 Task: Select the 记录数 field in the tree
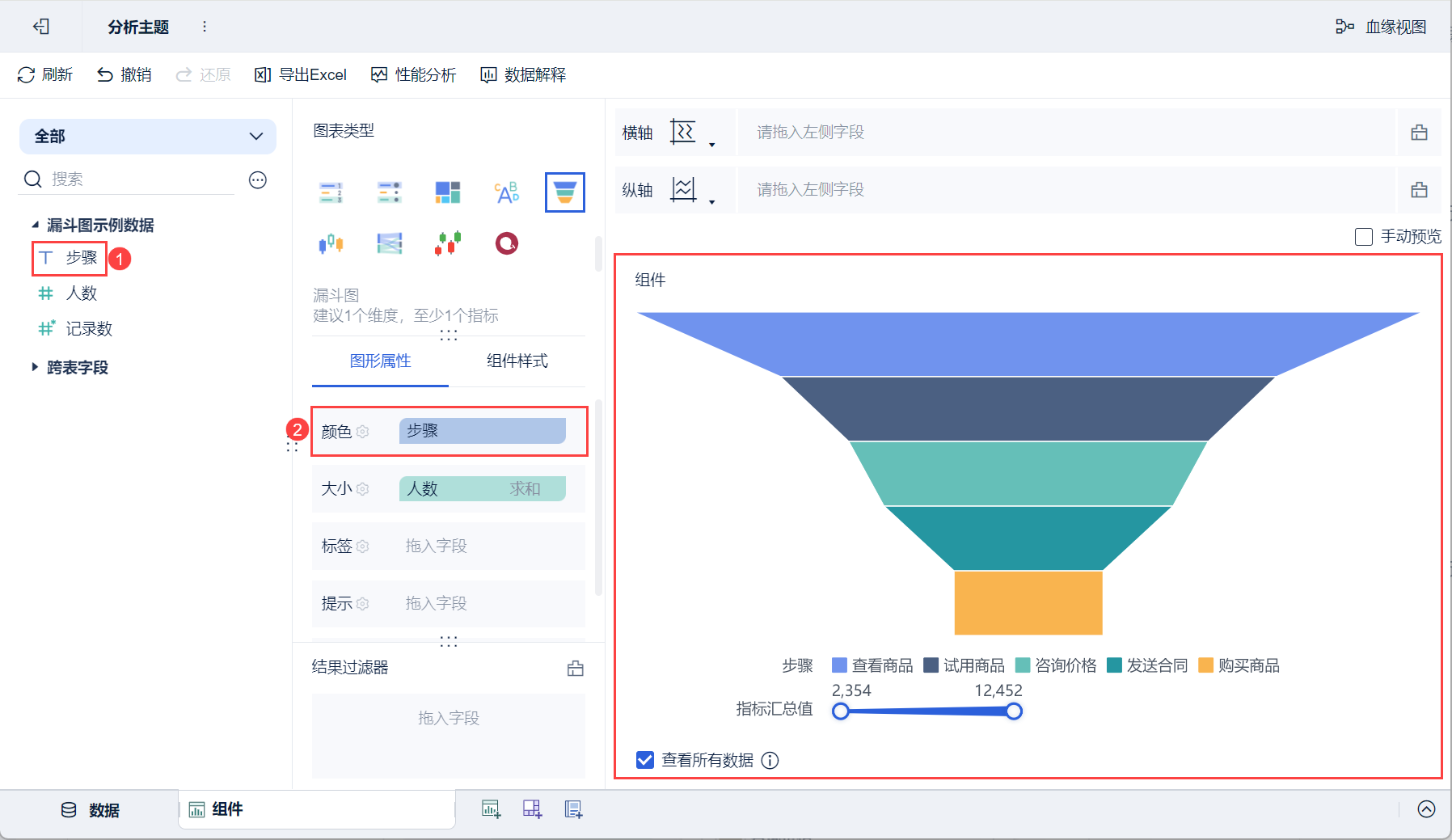[89, 329]
